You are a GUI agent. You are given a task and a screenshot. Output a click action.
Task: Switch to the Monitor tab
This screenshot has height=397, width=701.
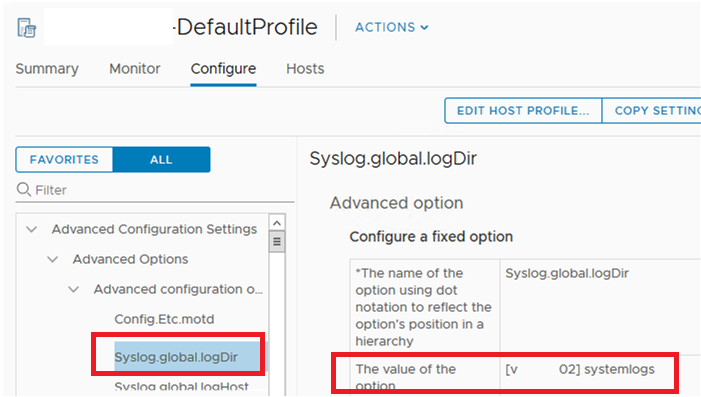coord(135,69)
